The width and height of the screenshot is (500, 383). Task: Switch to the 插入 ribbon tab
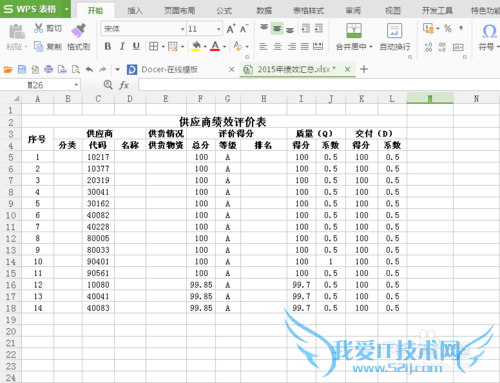(x=135, y=11)
